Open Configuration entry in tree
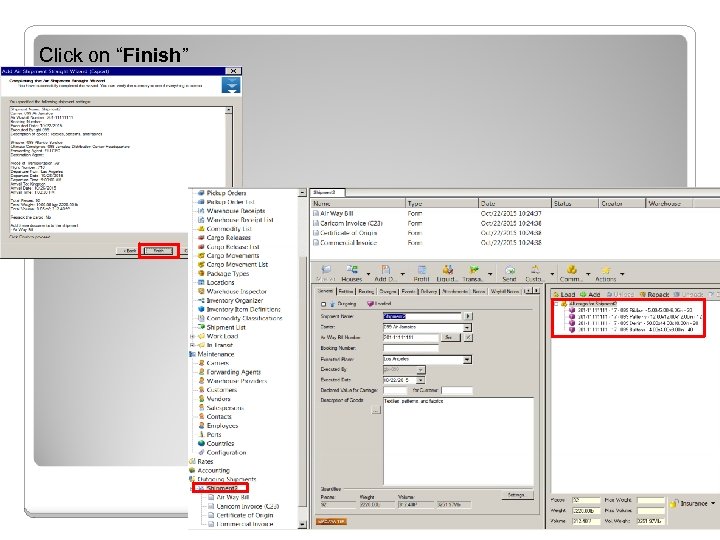The height and width of the screenshot is (540, 720). [222, 452]
